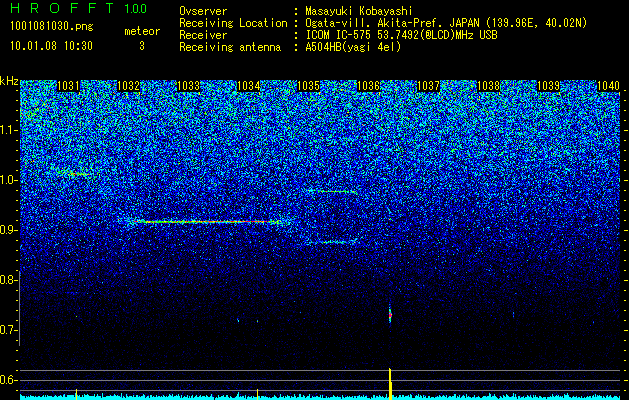The width and height of the screenshot is (629, 400).
Task: Click the 1035 time marker
Action: pyautogui.click(x=308, y=86)
